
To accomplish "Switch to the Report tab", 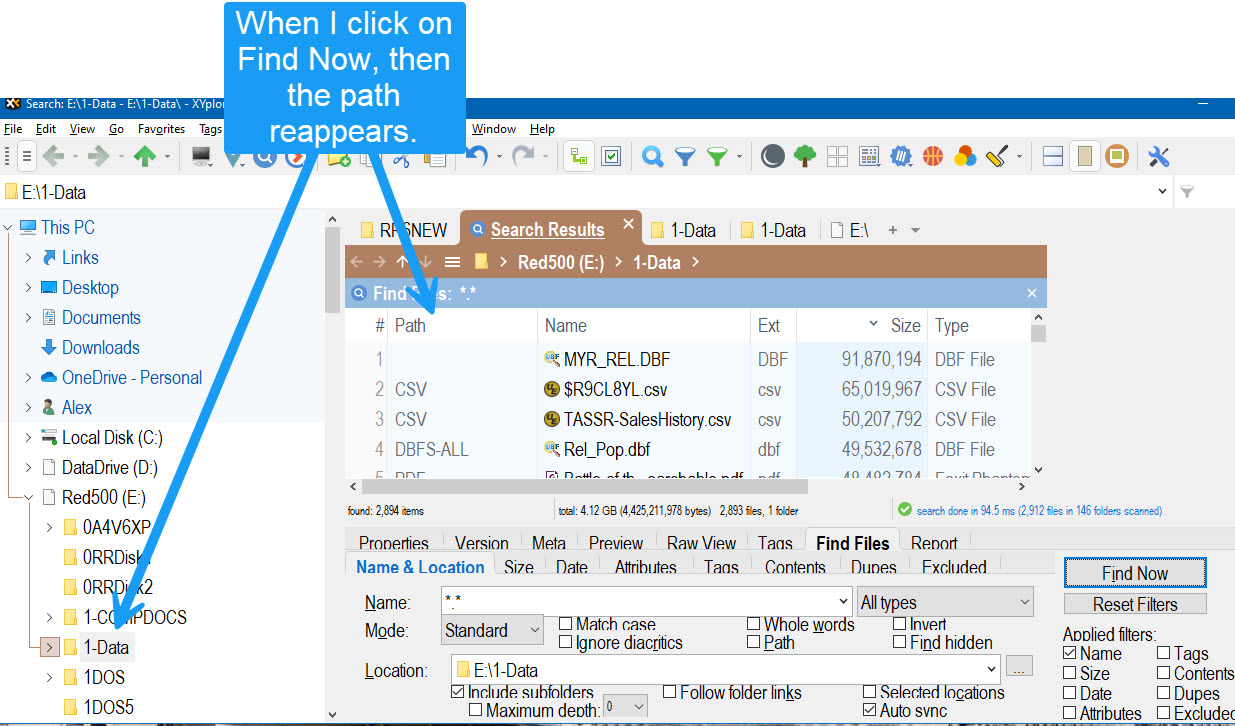I will (x=933, y=543).
